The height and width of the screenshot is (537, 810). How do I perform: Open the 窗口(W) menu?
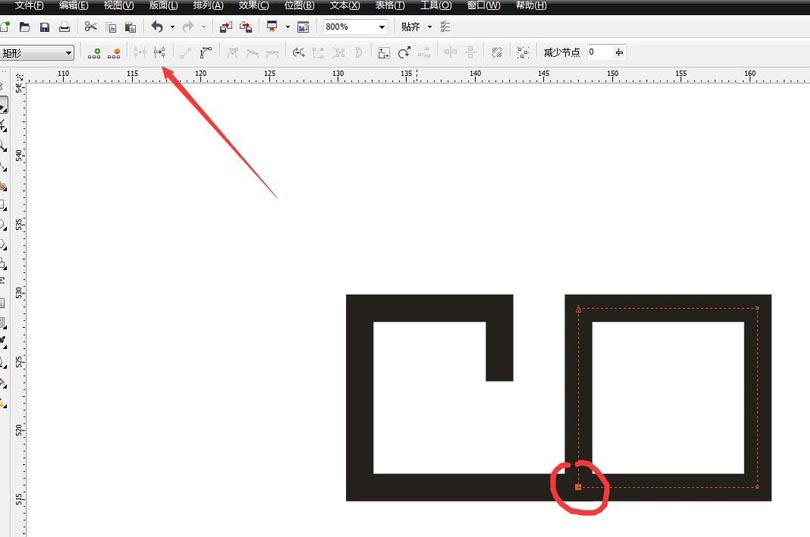[484, 5]
